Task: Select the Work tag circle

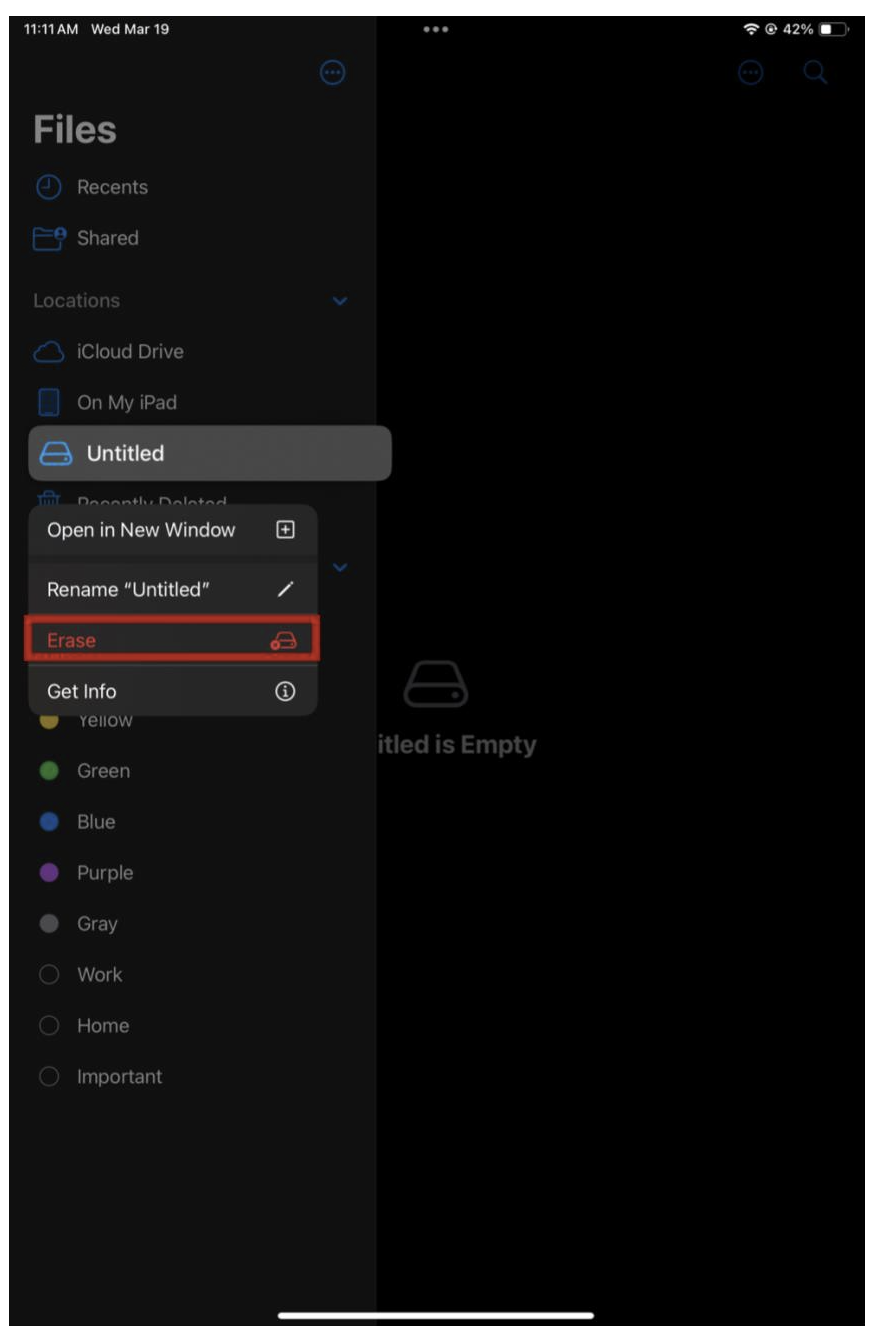Action: click(49, 975)
